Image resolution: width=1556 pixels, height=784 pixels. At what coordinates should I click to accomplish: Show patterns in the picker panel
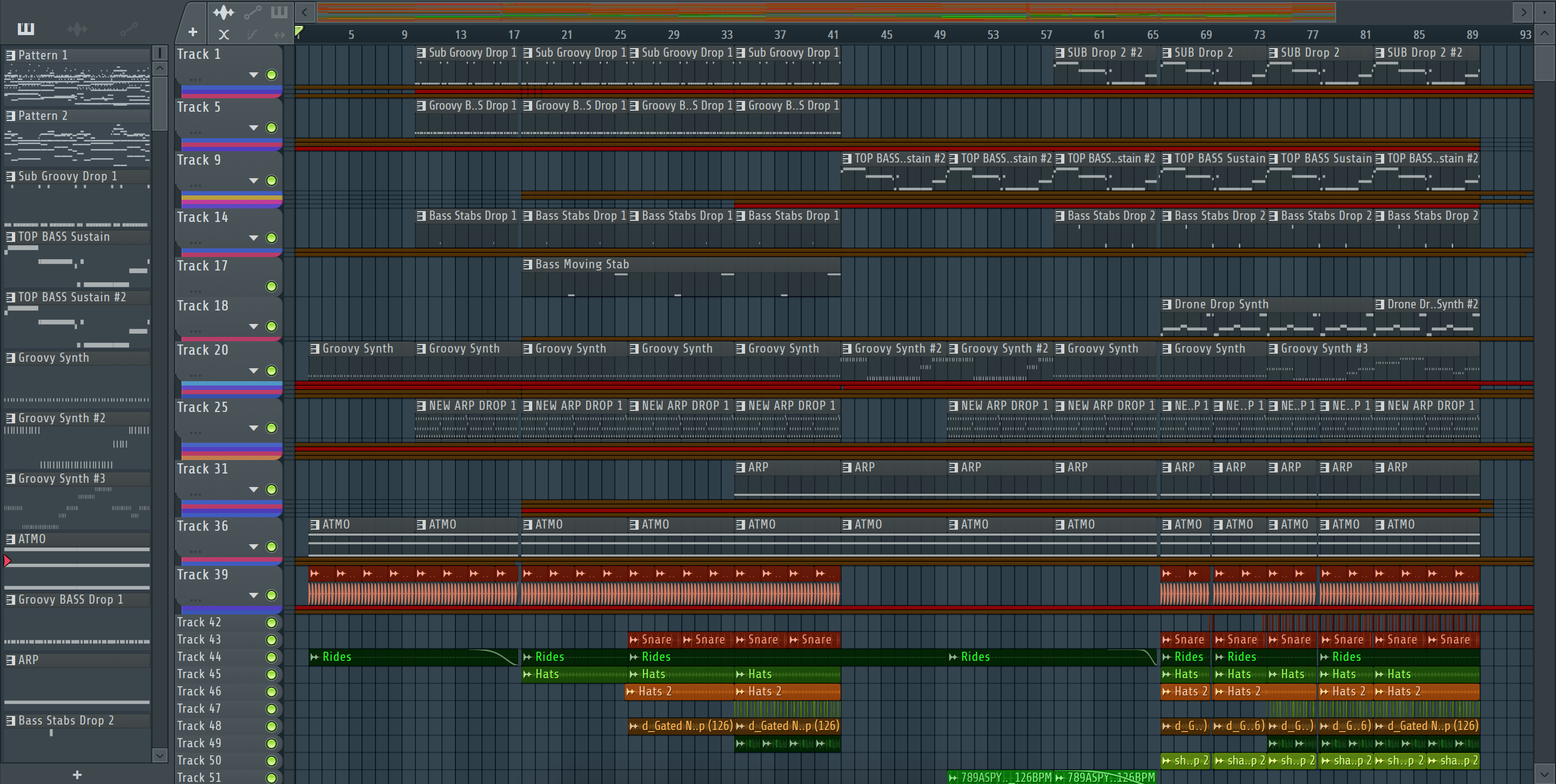(26, 29)
